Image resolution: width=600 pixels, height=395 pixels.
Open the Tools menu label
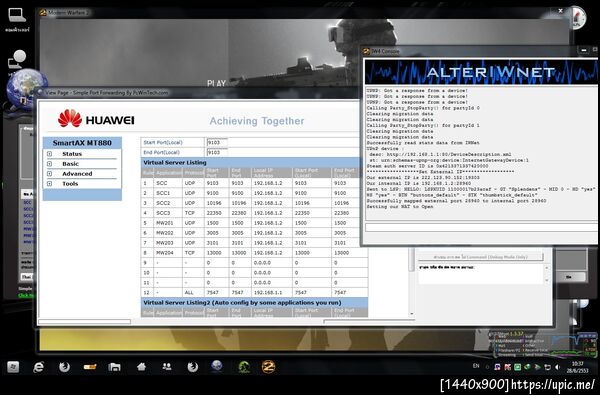click(x=70, y=184)
